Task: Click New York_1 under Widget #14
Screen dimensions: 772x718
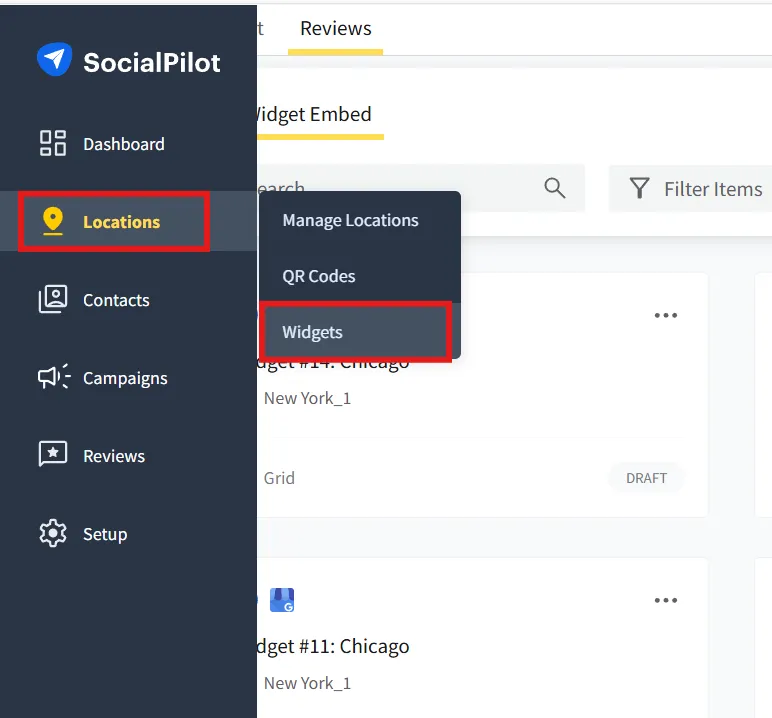Action: [307, 398]
